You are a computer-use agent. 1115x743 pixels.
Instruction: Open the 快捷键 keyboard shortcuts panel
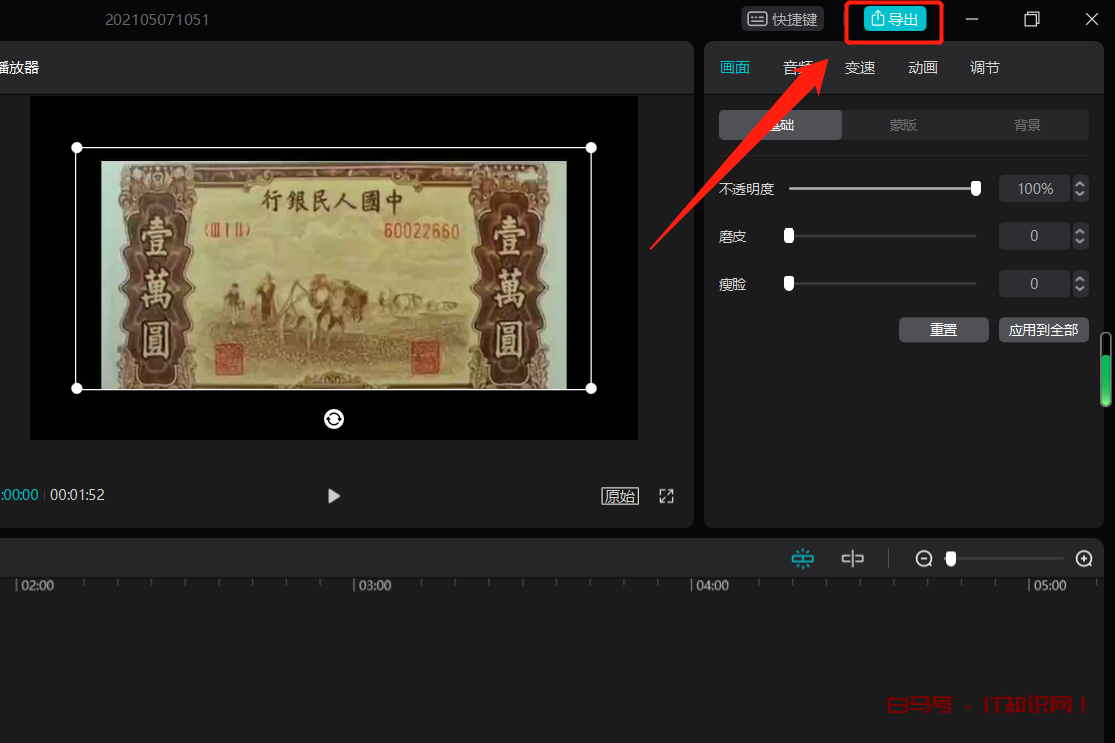coord(782,19)
